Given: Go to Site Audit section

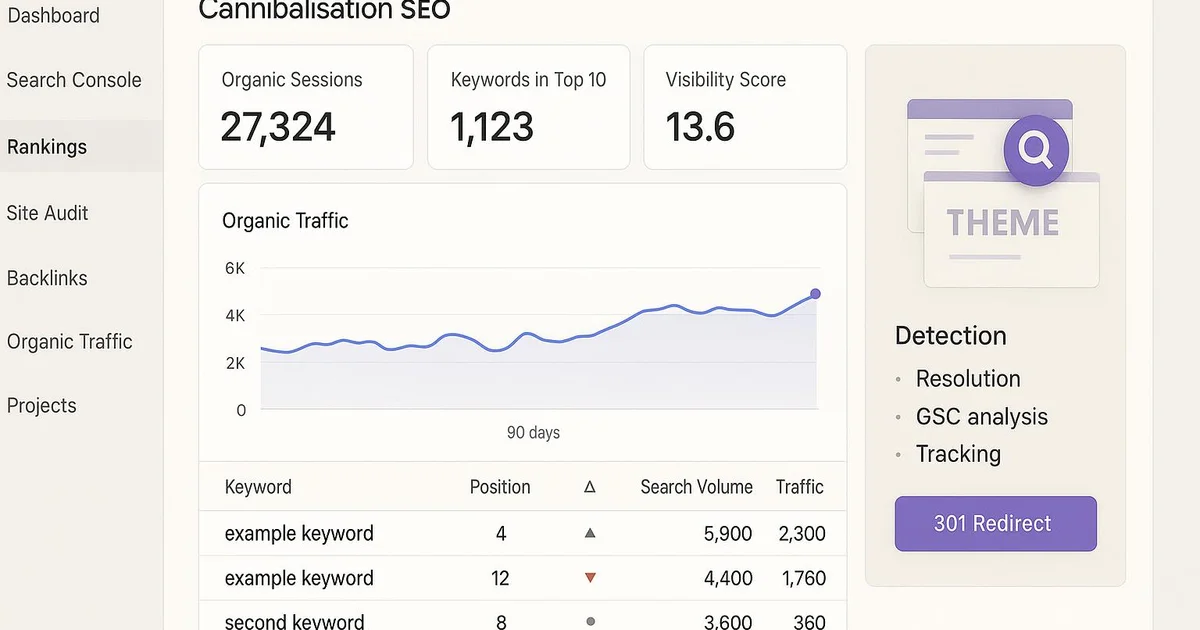Looking at the screenshot, I should click(47, 213).
